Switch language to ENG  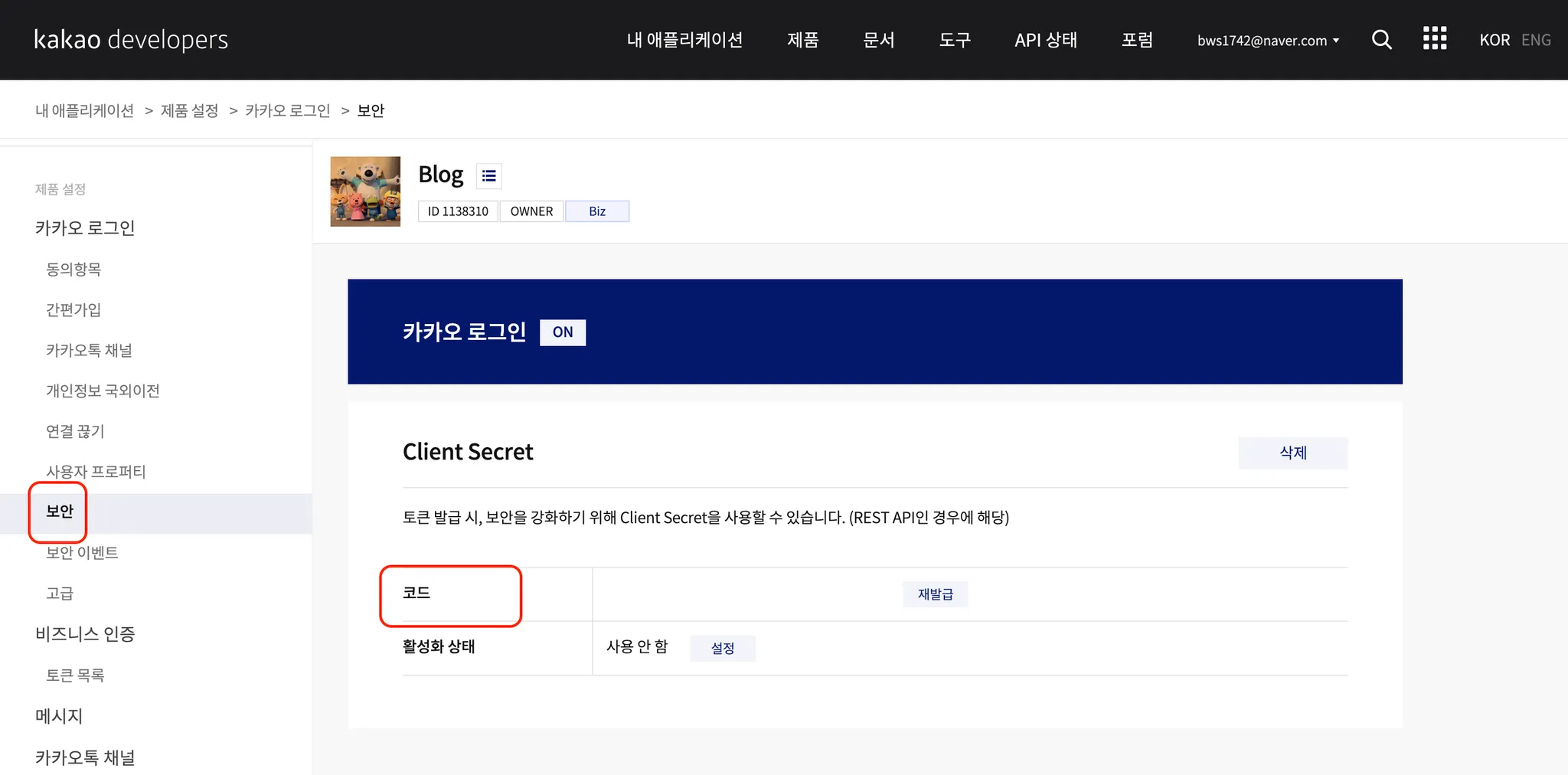coord(1536,40)
